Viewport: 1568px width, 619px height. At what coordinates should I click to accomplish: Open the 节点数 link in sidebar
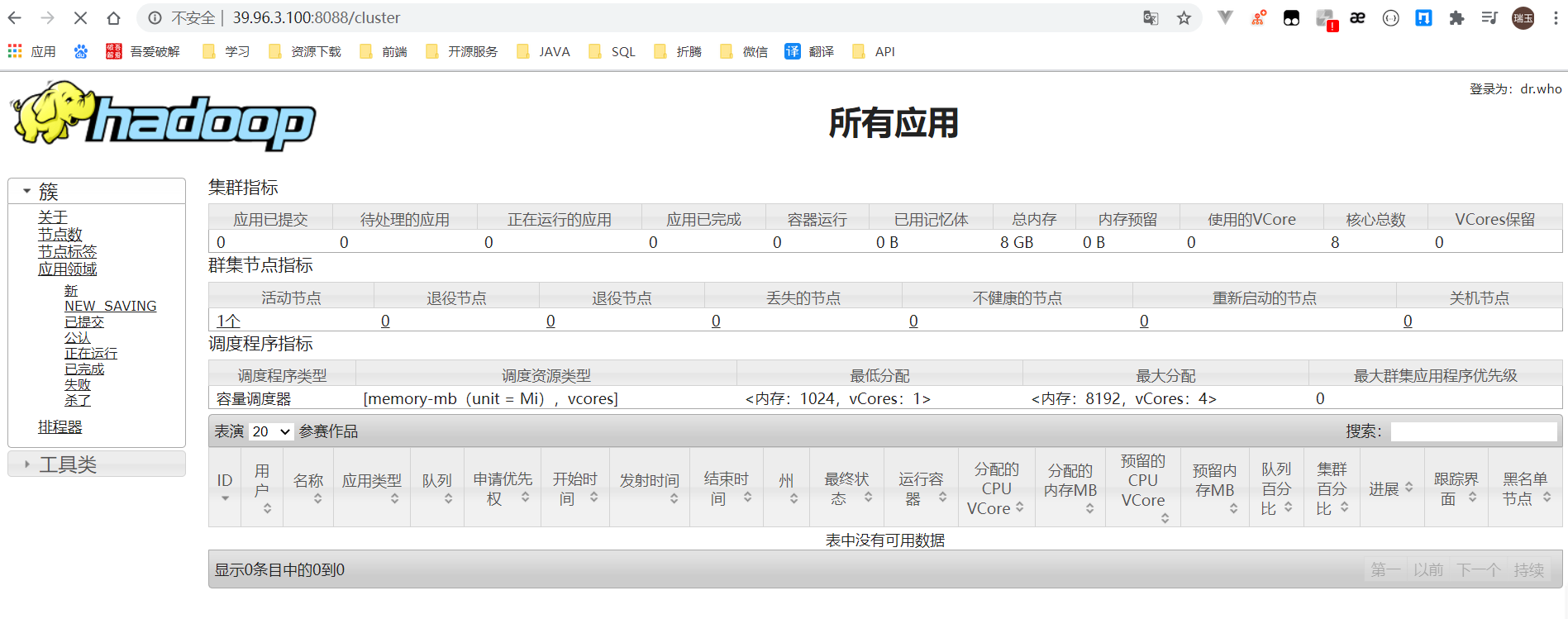tap(60, 234)
